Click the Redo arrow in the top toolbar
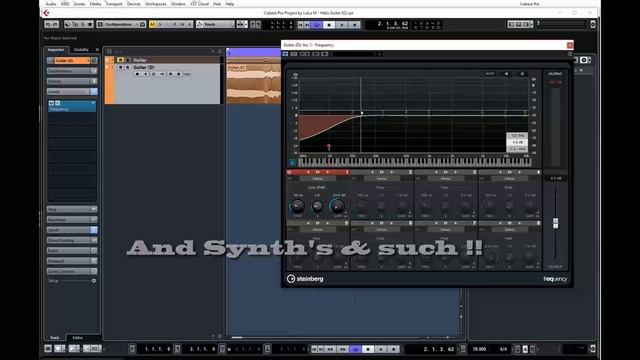Viewport: 640px width, 360px height. (x=56, y=24)
